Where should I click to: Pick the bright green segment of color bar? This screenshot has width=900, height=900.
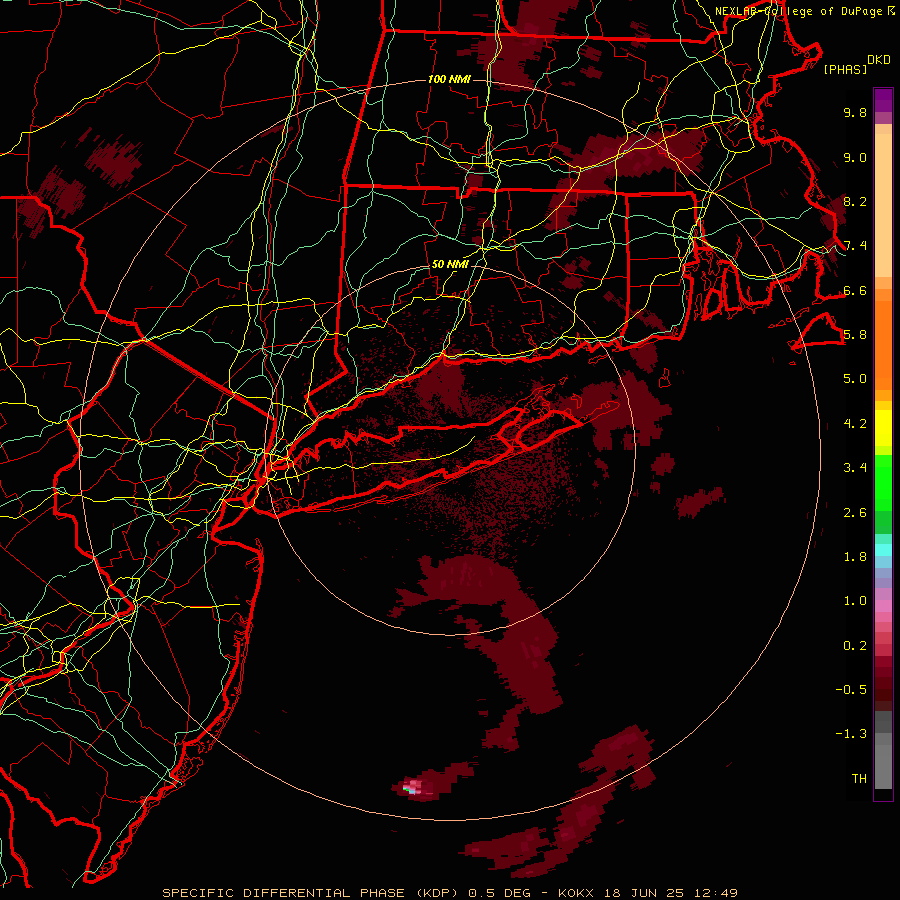(883, 482)
